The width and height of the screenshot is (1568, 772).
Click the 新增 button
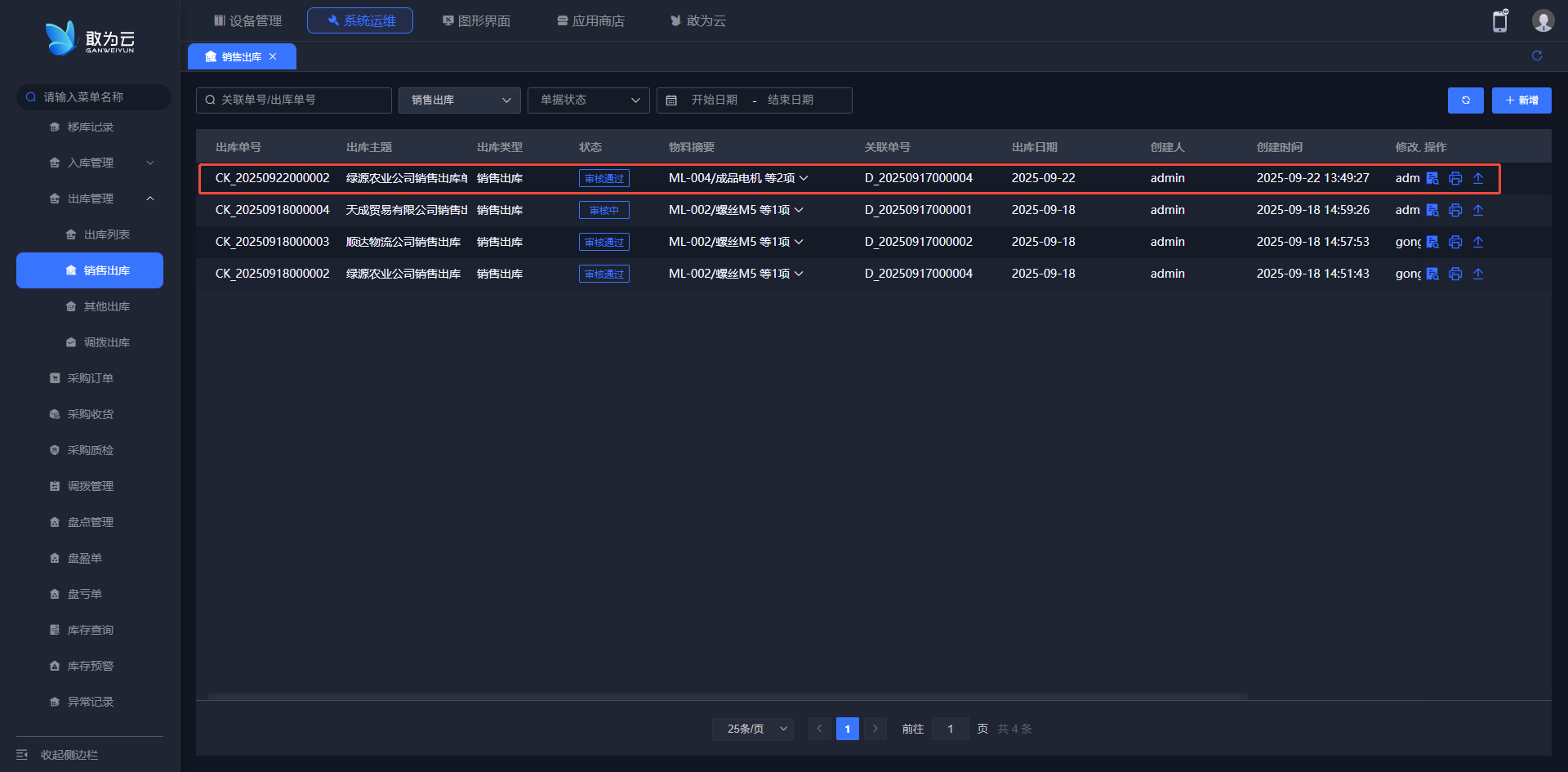[x=1521, y=100]
